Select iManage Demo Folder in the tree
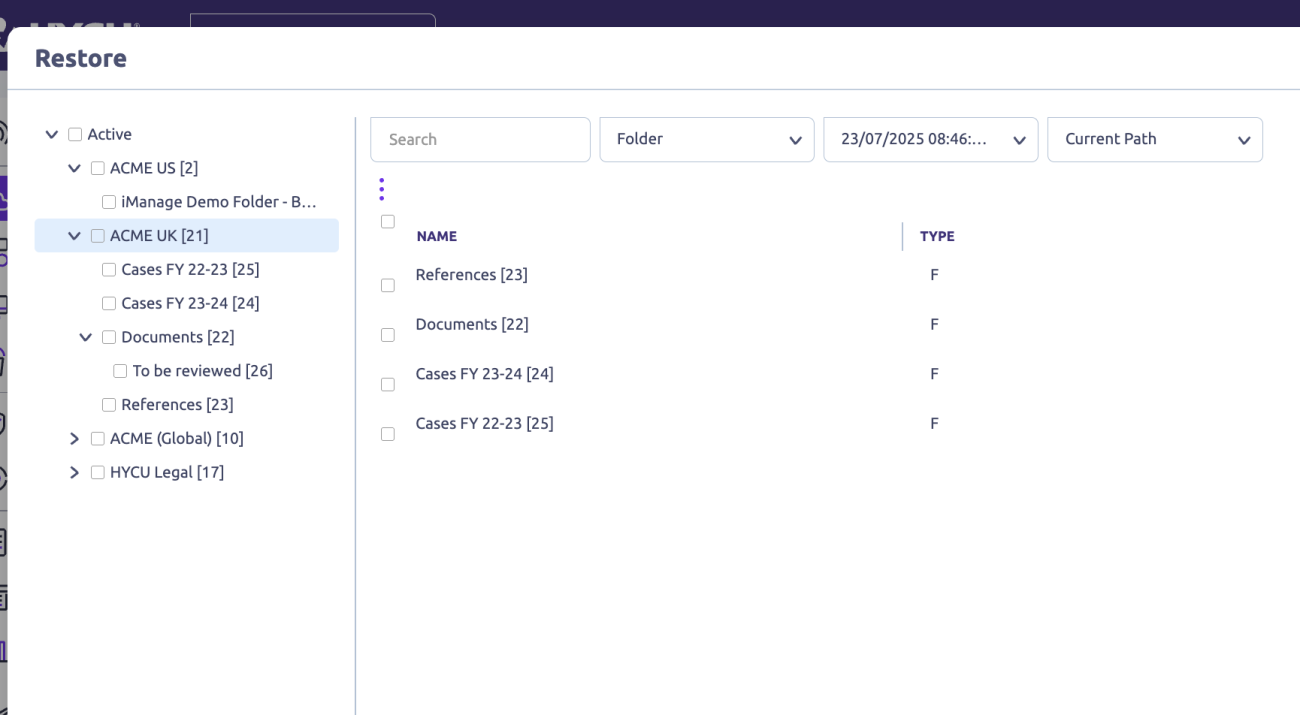 (x=218, y=202)
